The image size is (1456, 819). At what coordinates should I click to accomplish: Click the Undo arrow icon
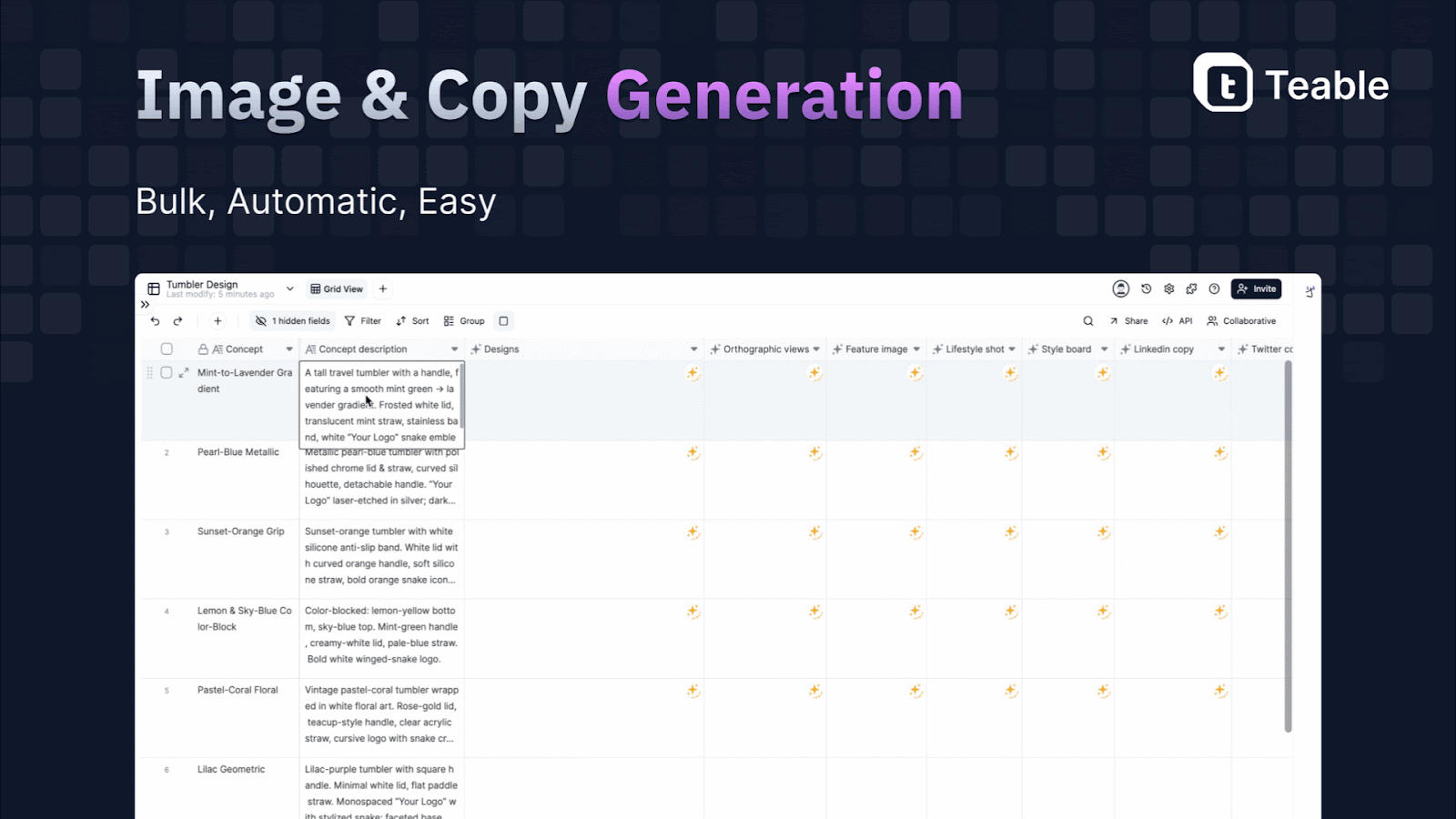(x=154, y=320)
